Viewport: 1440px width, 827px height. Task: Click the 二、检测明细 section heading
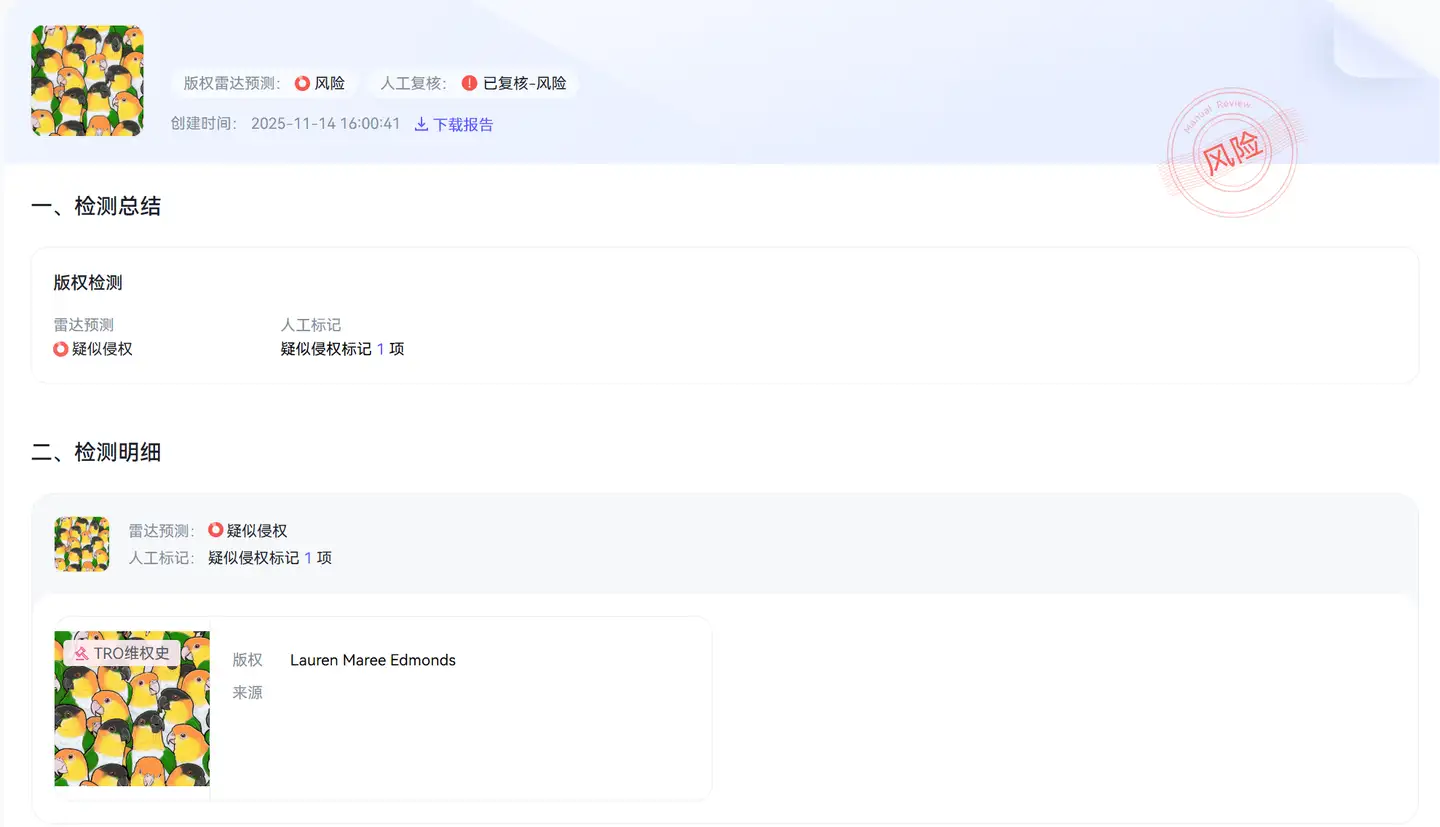96,453
